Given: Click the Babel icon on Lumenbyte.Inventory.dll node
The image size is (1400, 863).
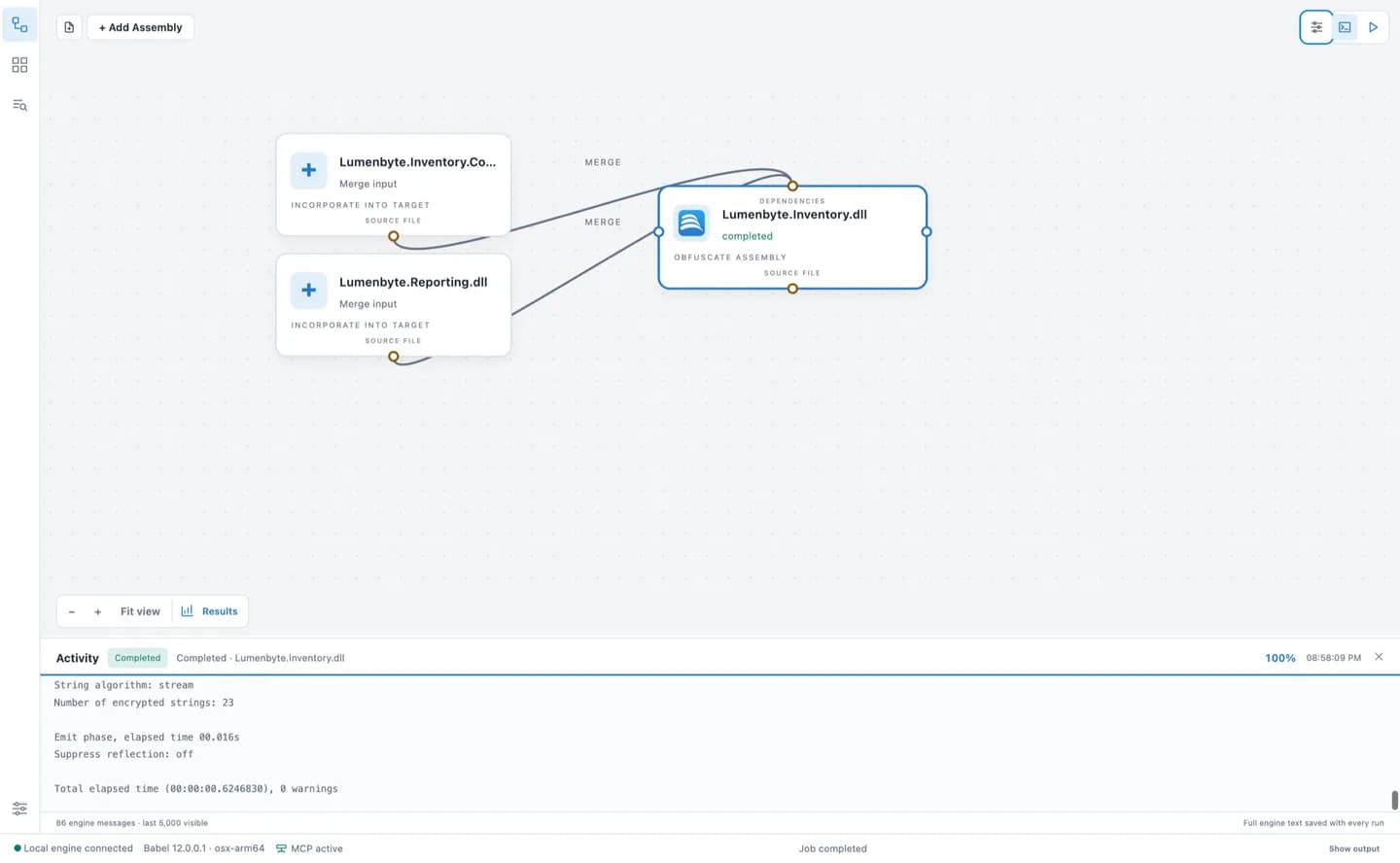Looking at the screenshot, I should (x=691, y=223).
